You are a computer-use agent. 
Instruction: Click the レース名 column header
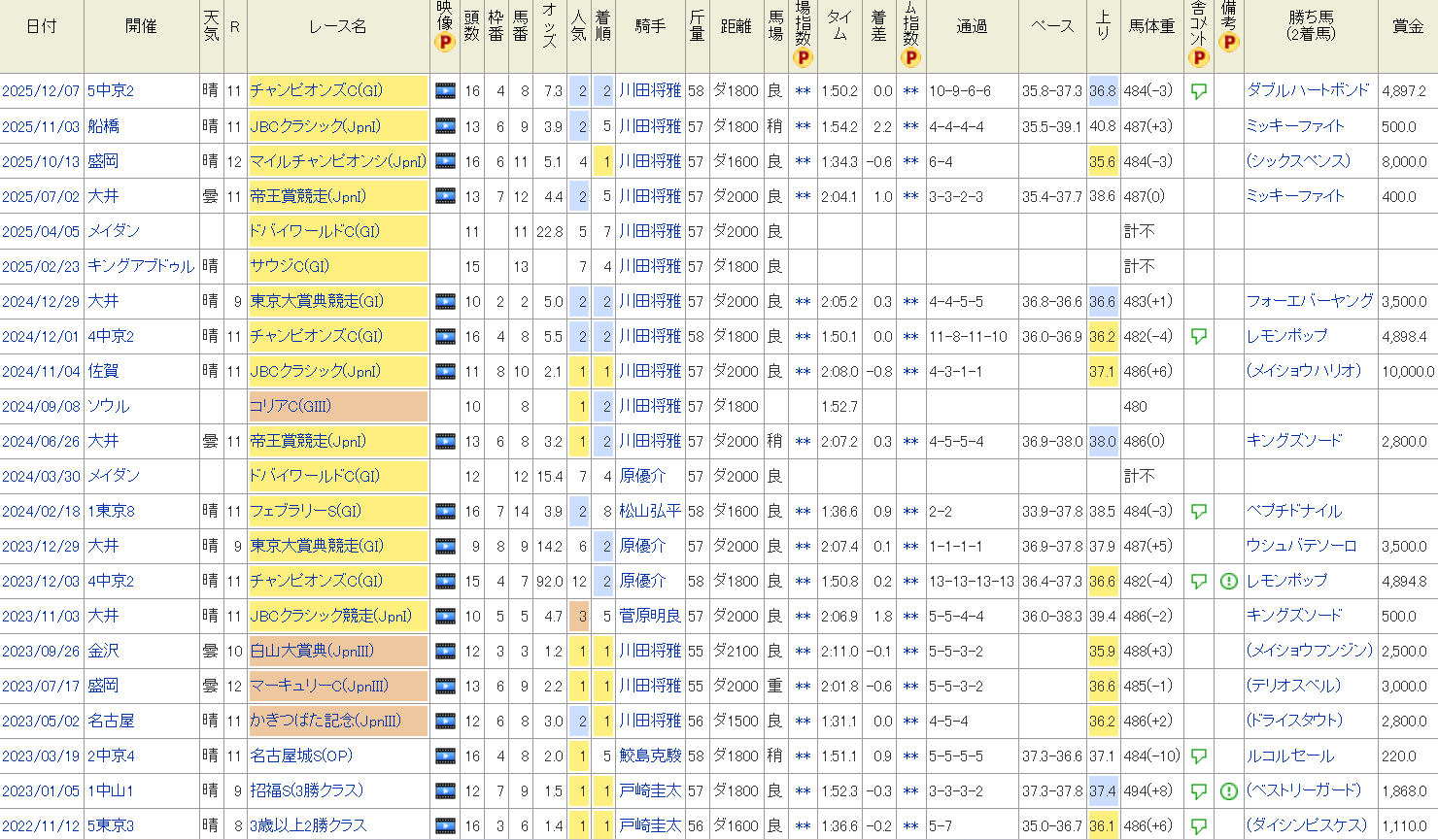[x=337, y=27]
